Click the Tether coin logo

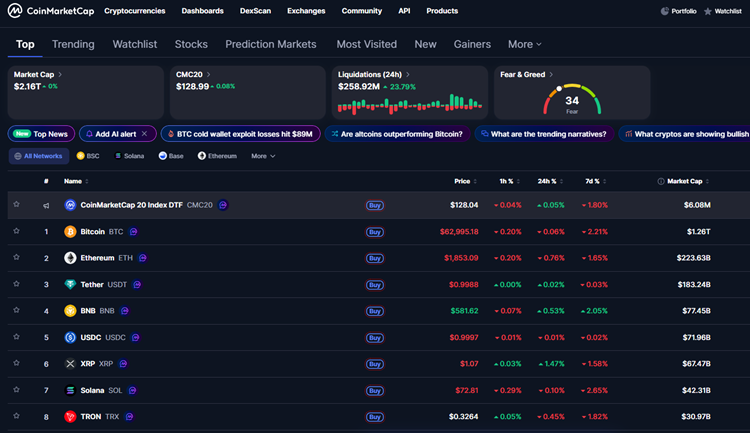point(70,285)
